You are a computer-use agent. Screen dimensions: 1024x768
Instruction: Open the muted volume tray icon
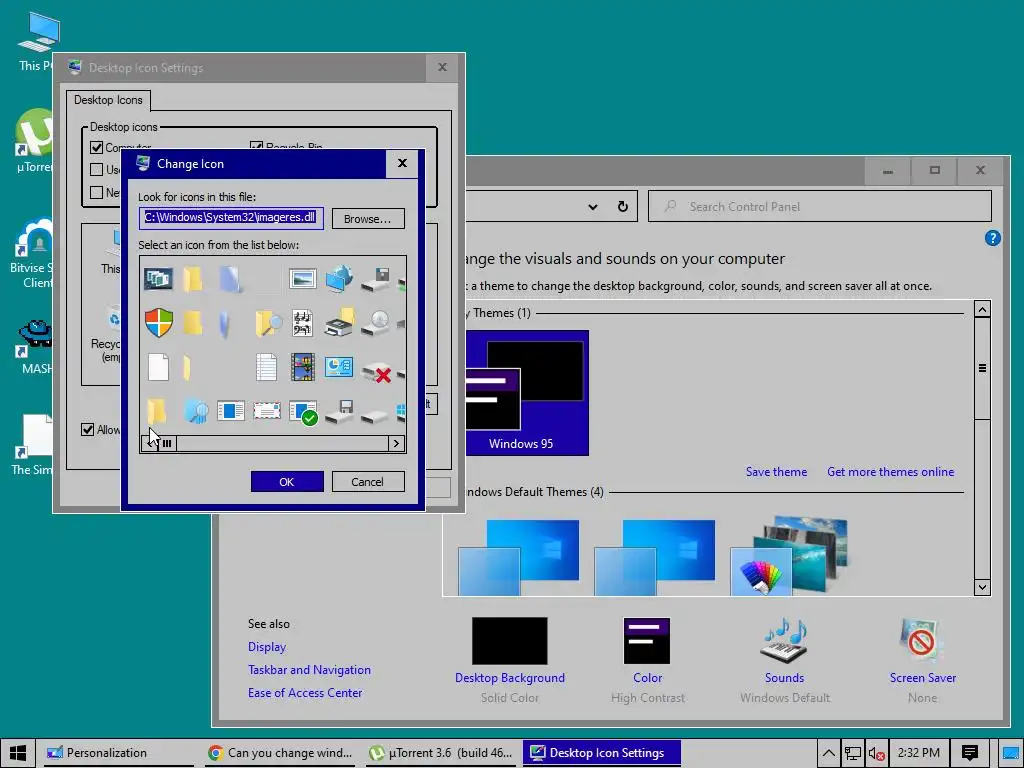pyautogui.click(x=876, y=754)
